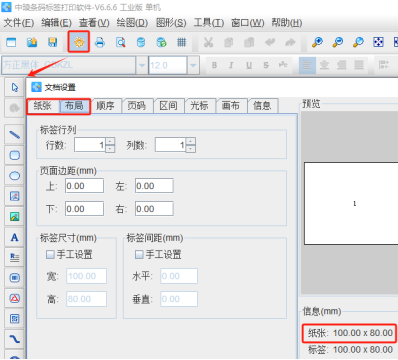The image size is (398, 360).
Task: Open the 工具(T) menu
Action: [209, 23]
